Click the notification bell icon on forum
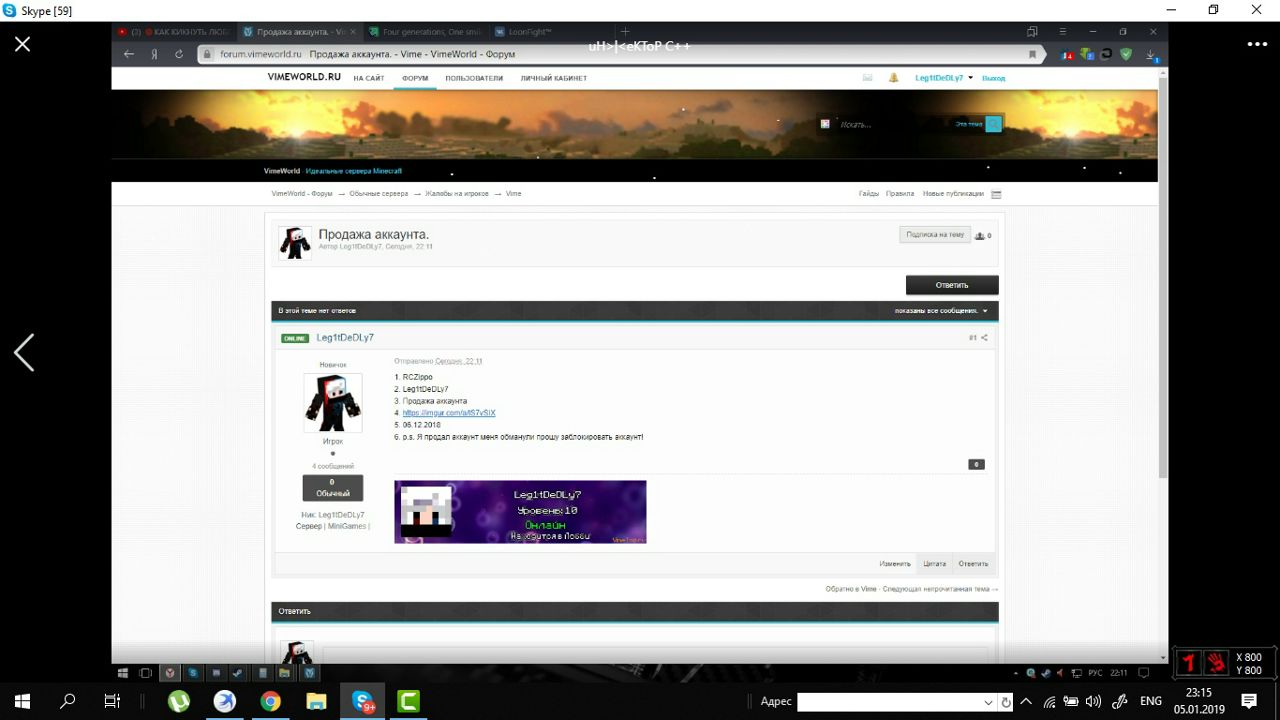Viewport: 1280px width, 720px height. point(893,78)
